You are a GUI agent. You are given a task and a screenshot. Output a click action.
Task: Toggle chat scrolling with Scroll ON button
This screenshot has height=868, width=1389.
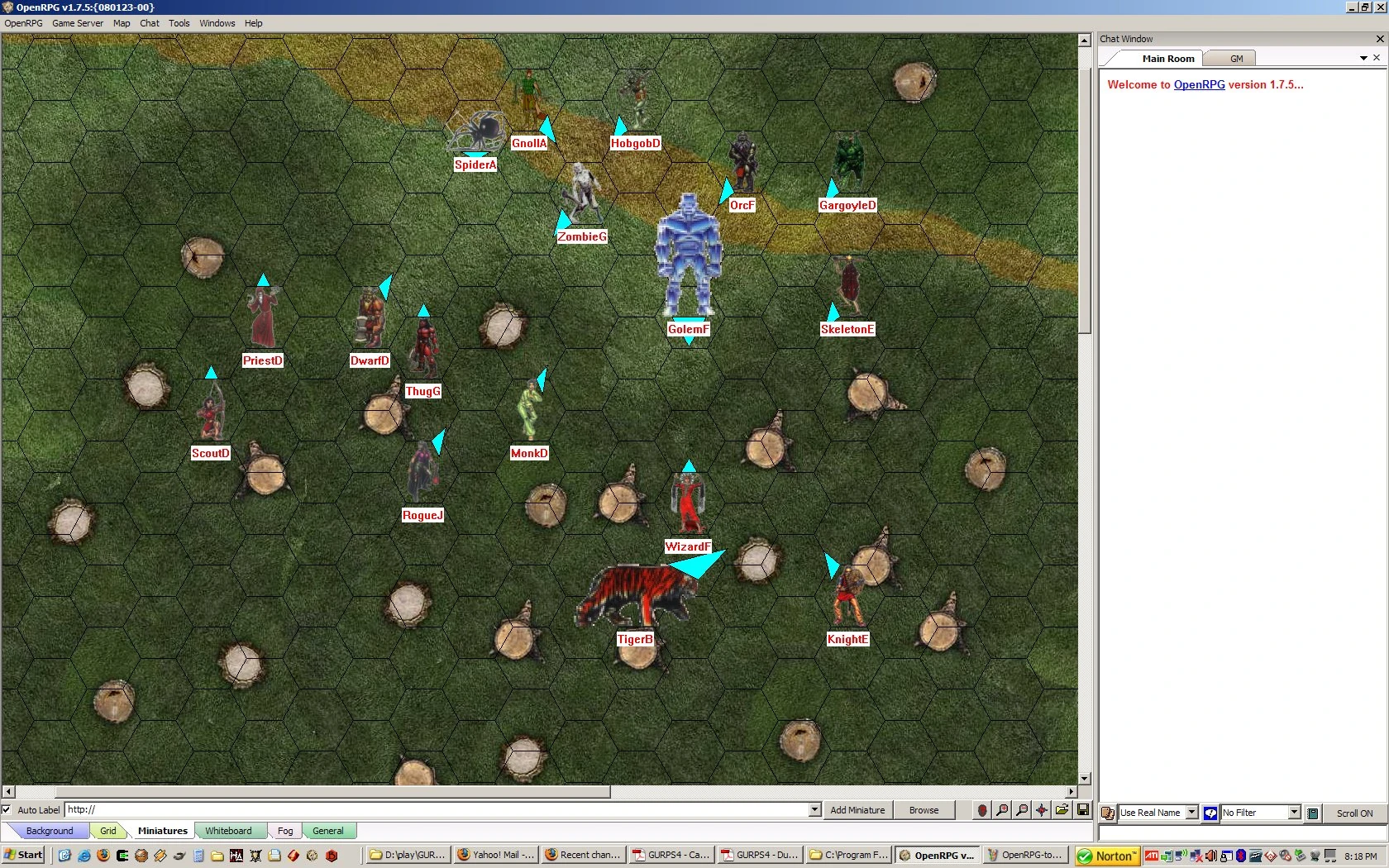(x=1353, y=813)
